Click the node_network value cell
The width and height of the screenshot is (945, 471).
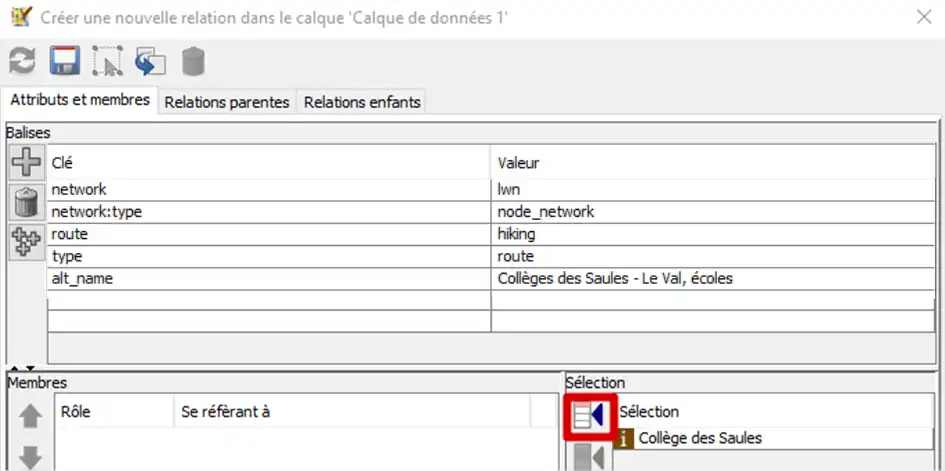(x=712, y=212)
